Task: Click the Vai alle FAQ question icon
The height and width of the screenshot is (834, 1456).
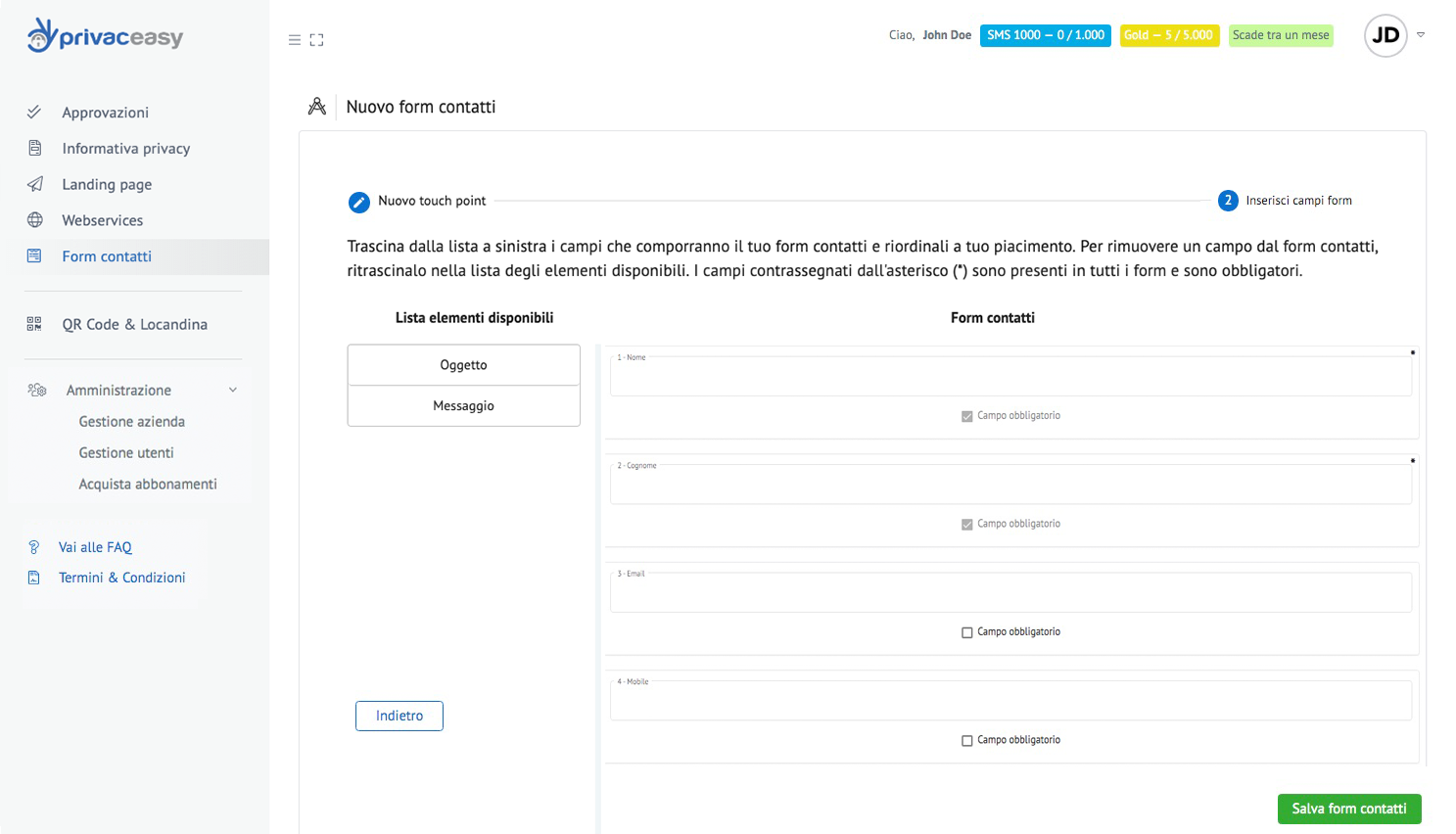Action: 34,547
